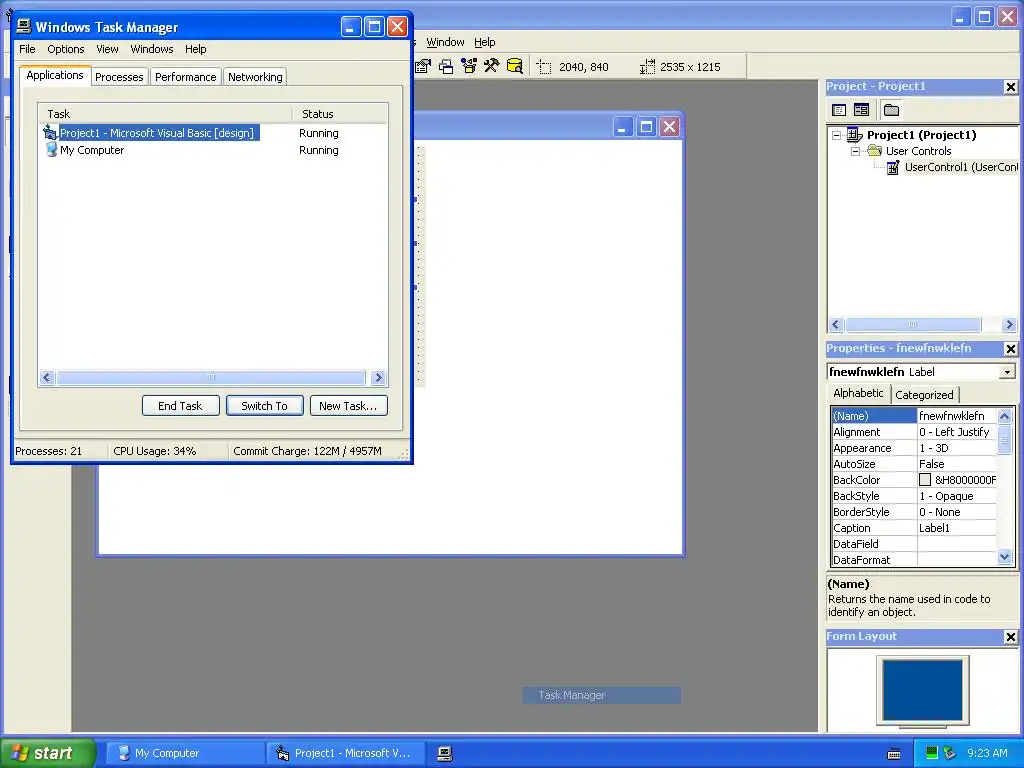Click the Task Manager title bar icon
This screenshot has width=1024, height=768.
[x=24, y=26]
